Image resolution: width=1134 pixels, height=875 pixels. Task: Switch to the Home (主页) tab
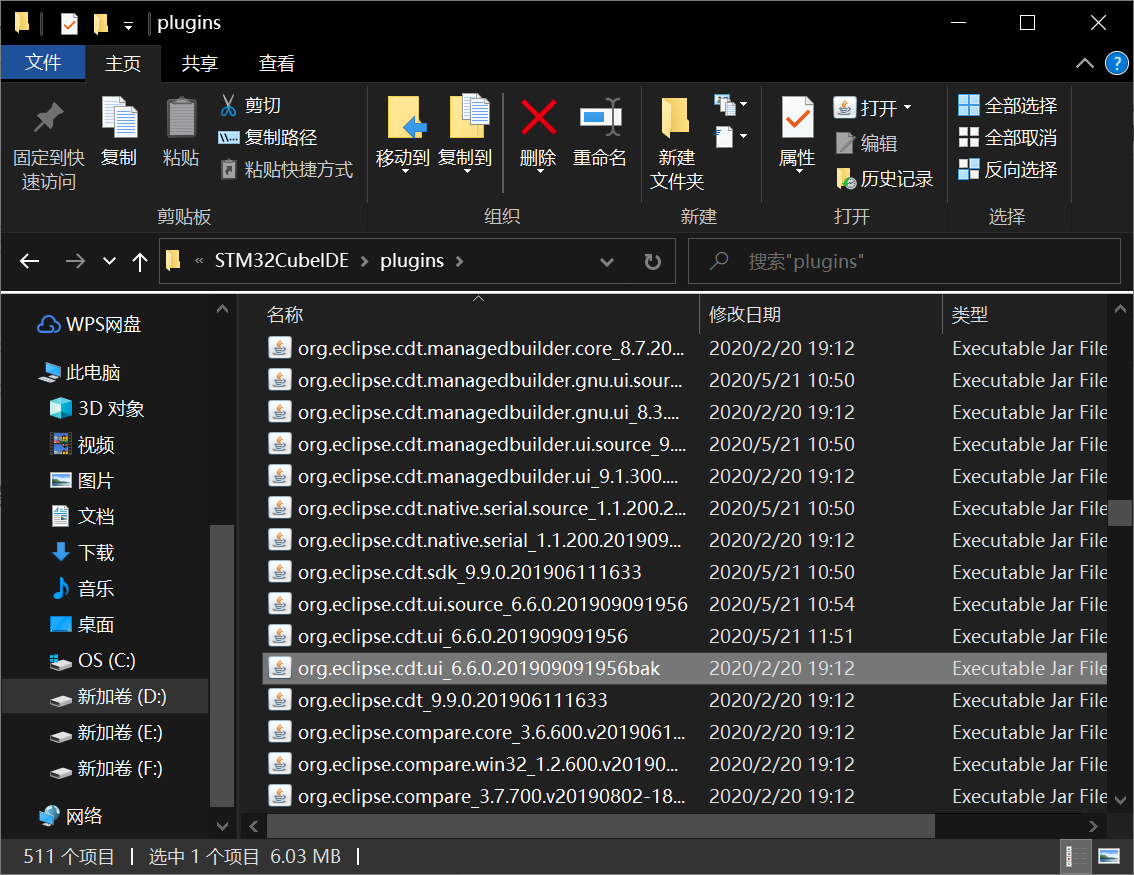tap(123, 64)
